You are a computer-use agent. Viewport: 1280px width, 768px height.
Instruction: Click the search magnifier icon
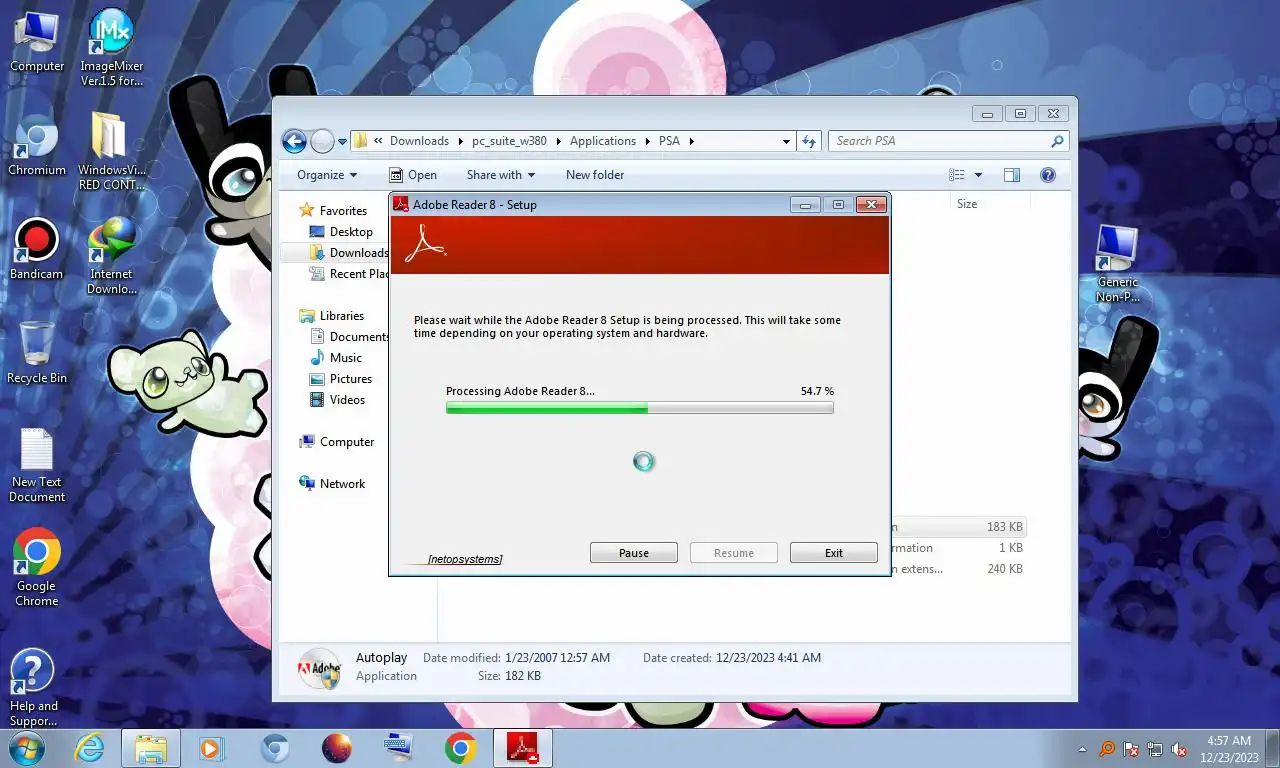pyautogui.click(x=1057, y=141)
